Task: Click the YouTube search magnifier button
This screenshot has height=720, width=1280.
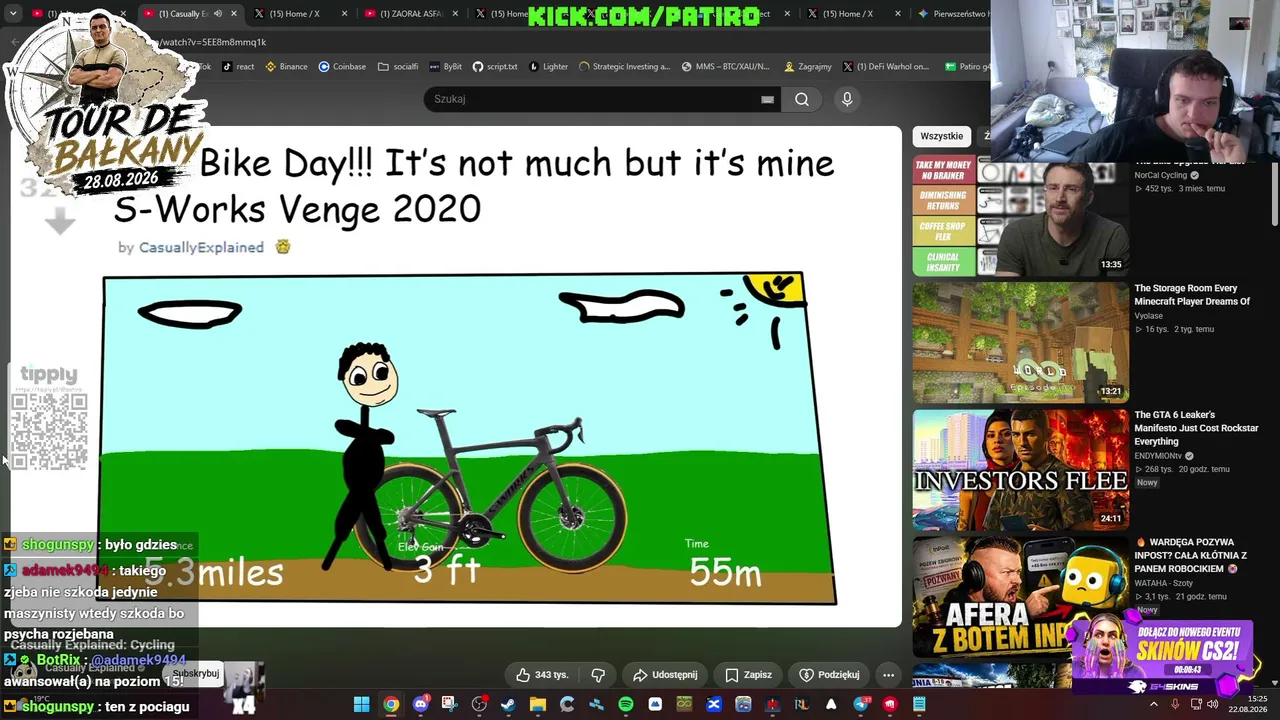Action: pos(802,99)
